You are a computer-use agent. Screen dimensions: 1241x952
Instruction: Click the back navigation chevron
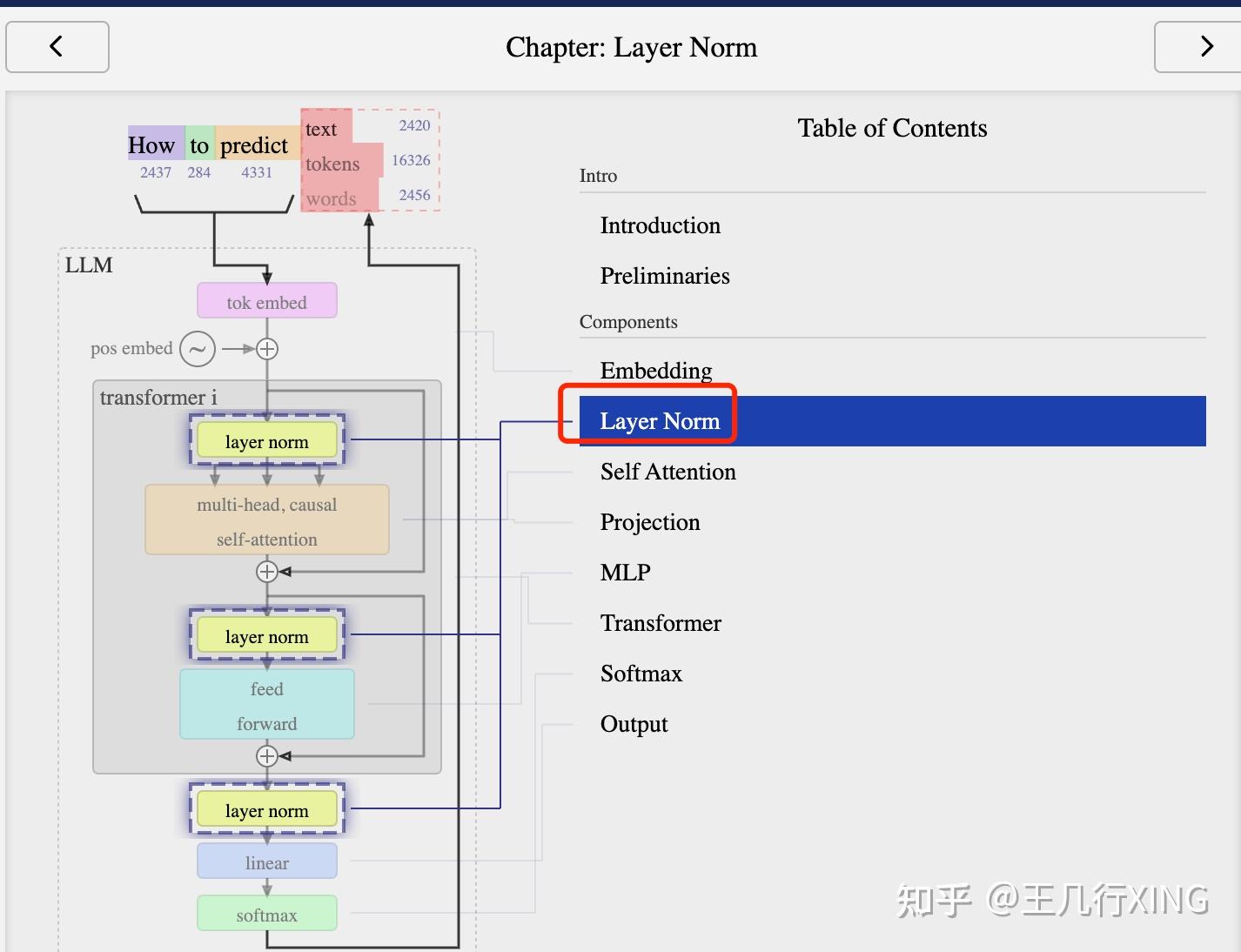point(57,47)
